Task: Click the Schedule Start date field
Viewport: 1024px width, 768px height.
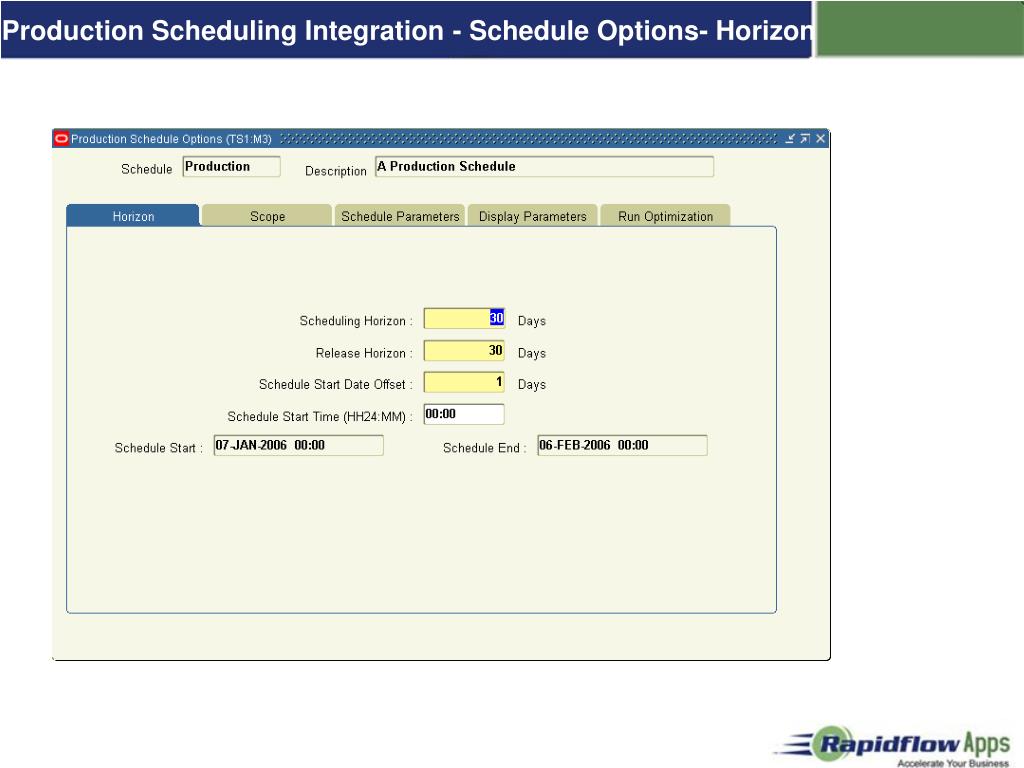Action: point(298,445)
